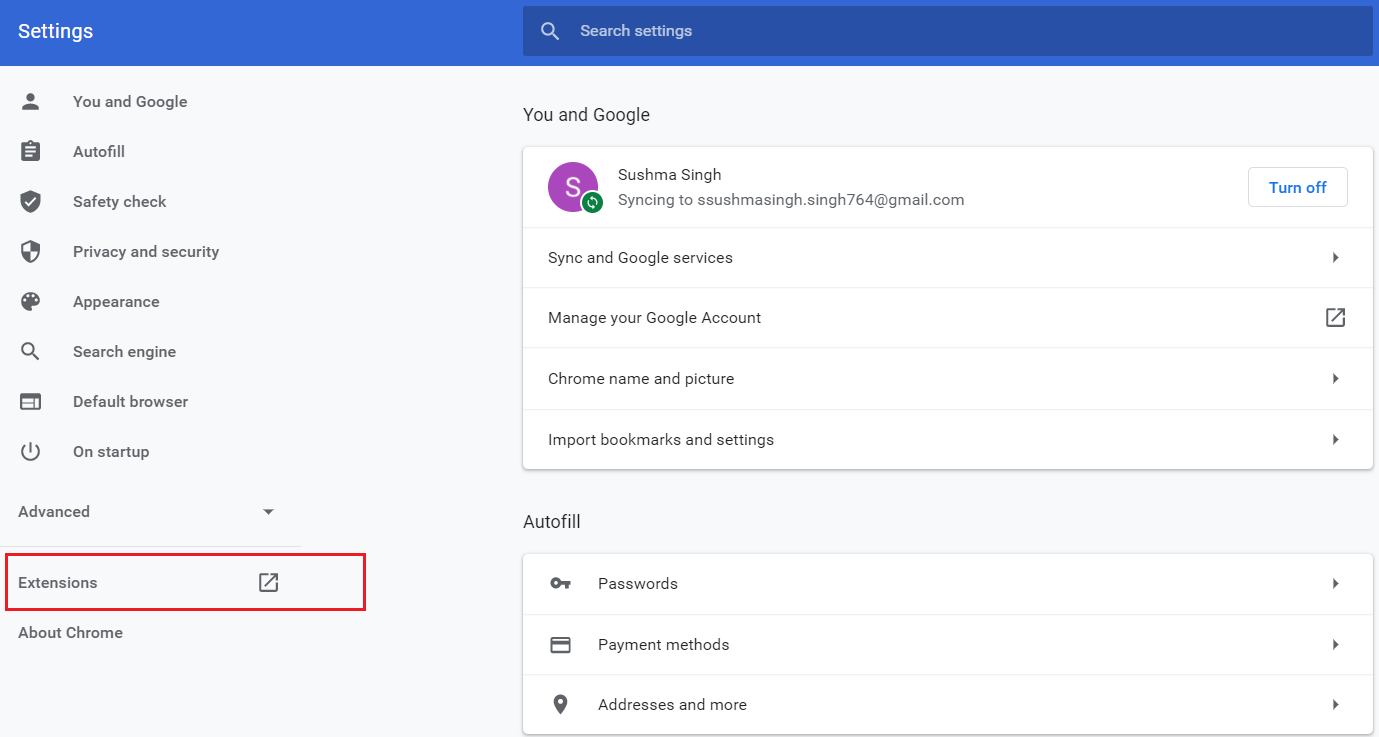Viewport: 1379px width, 737px height.
Task: Open About Chrome in the sidebar
Action: pyautogui.click(x=70, y=632)
